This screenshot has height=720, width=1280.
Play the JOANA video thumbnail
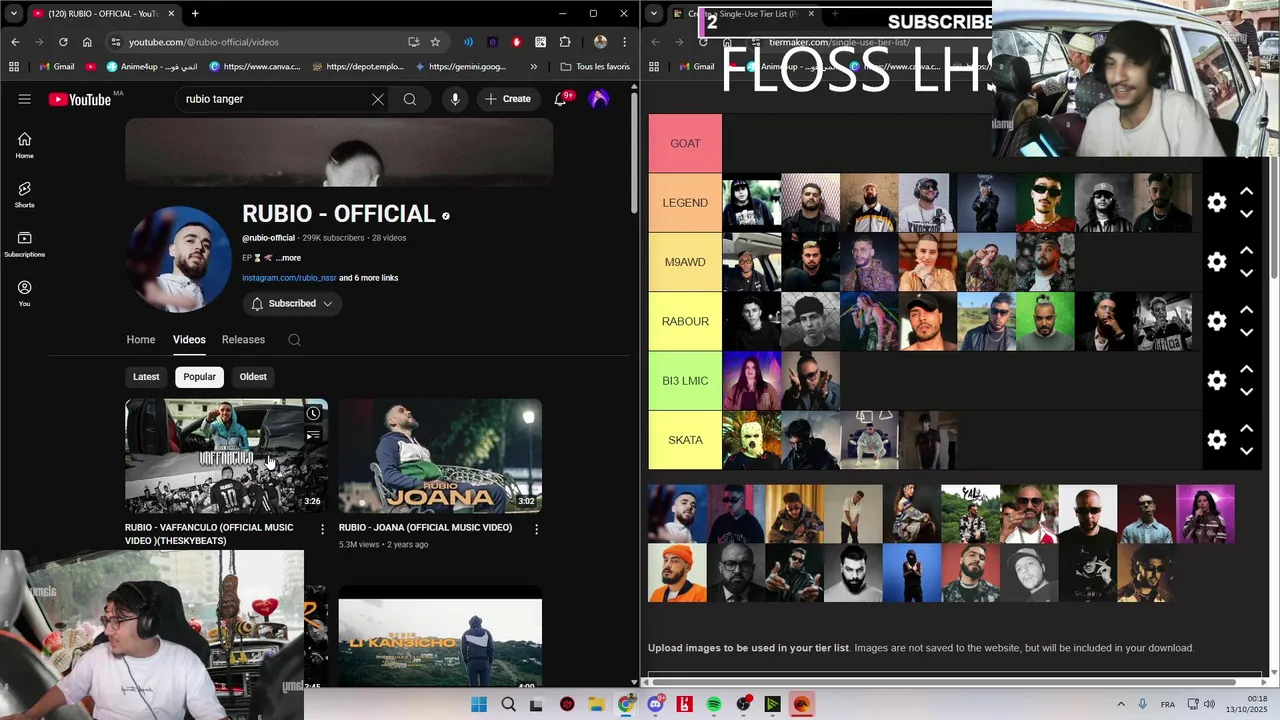tap(440, 456)
